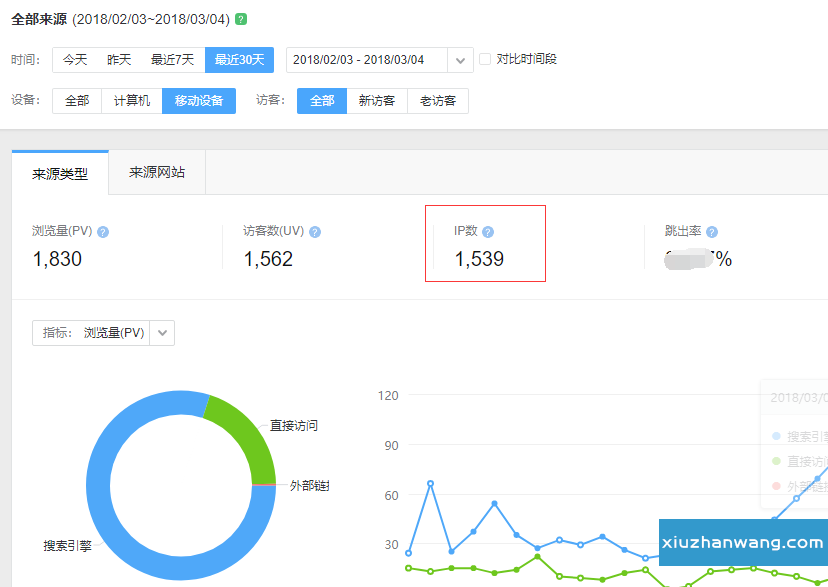The image size is (828, 587).
Task: Click help icon next to 访客数(UV)
Action: tap(315, 232)
